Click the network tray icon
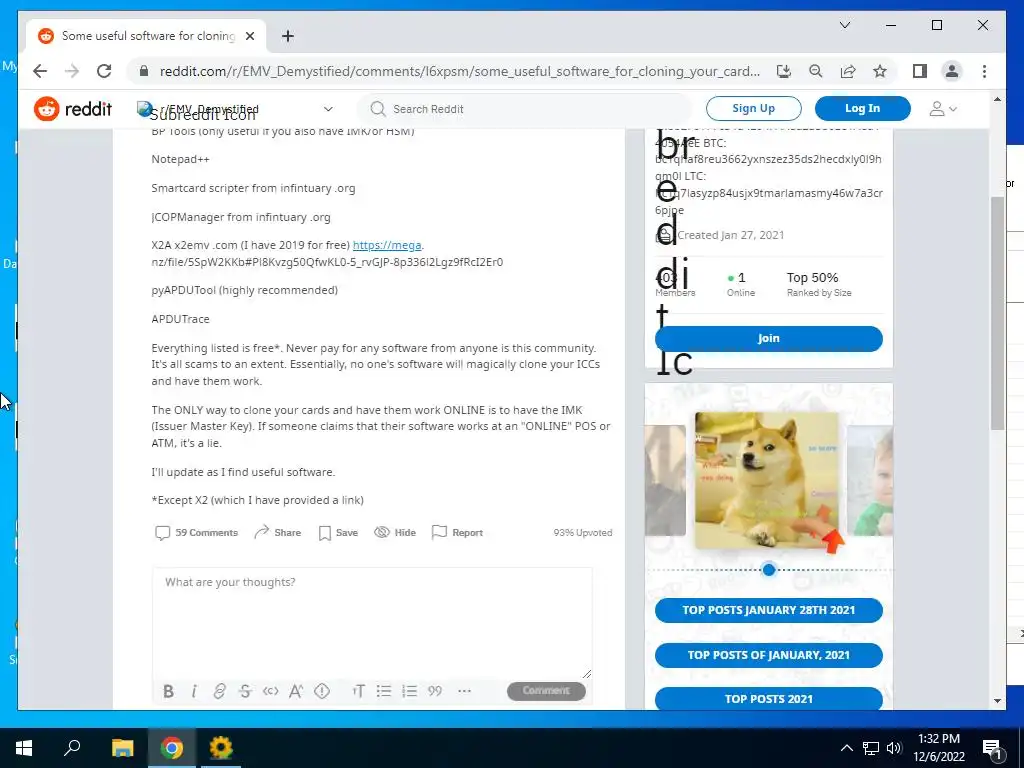1024x768 pixels. click(871, 748)
